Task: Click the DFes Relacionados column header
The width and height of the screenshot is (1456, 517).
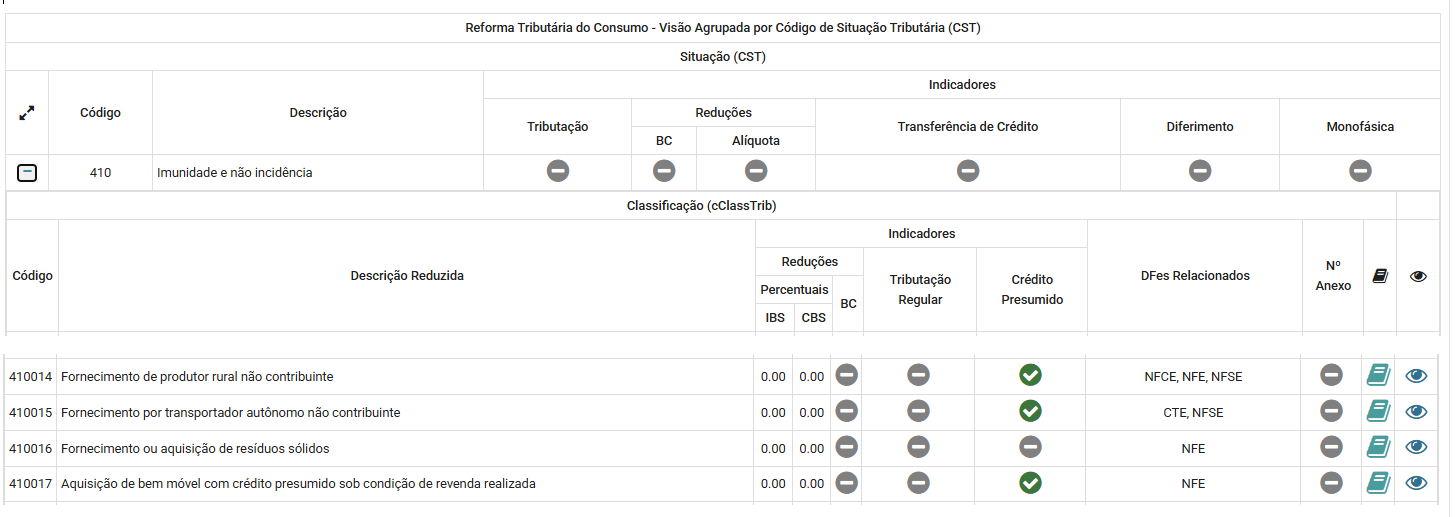Action: (1194, 276)
